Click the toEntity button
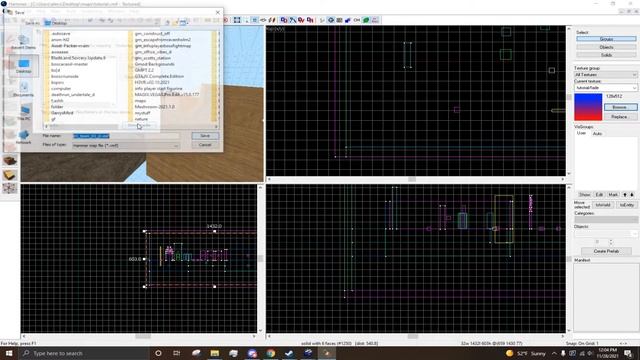Screen dimensions: 640x360 626,205
